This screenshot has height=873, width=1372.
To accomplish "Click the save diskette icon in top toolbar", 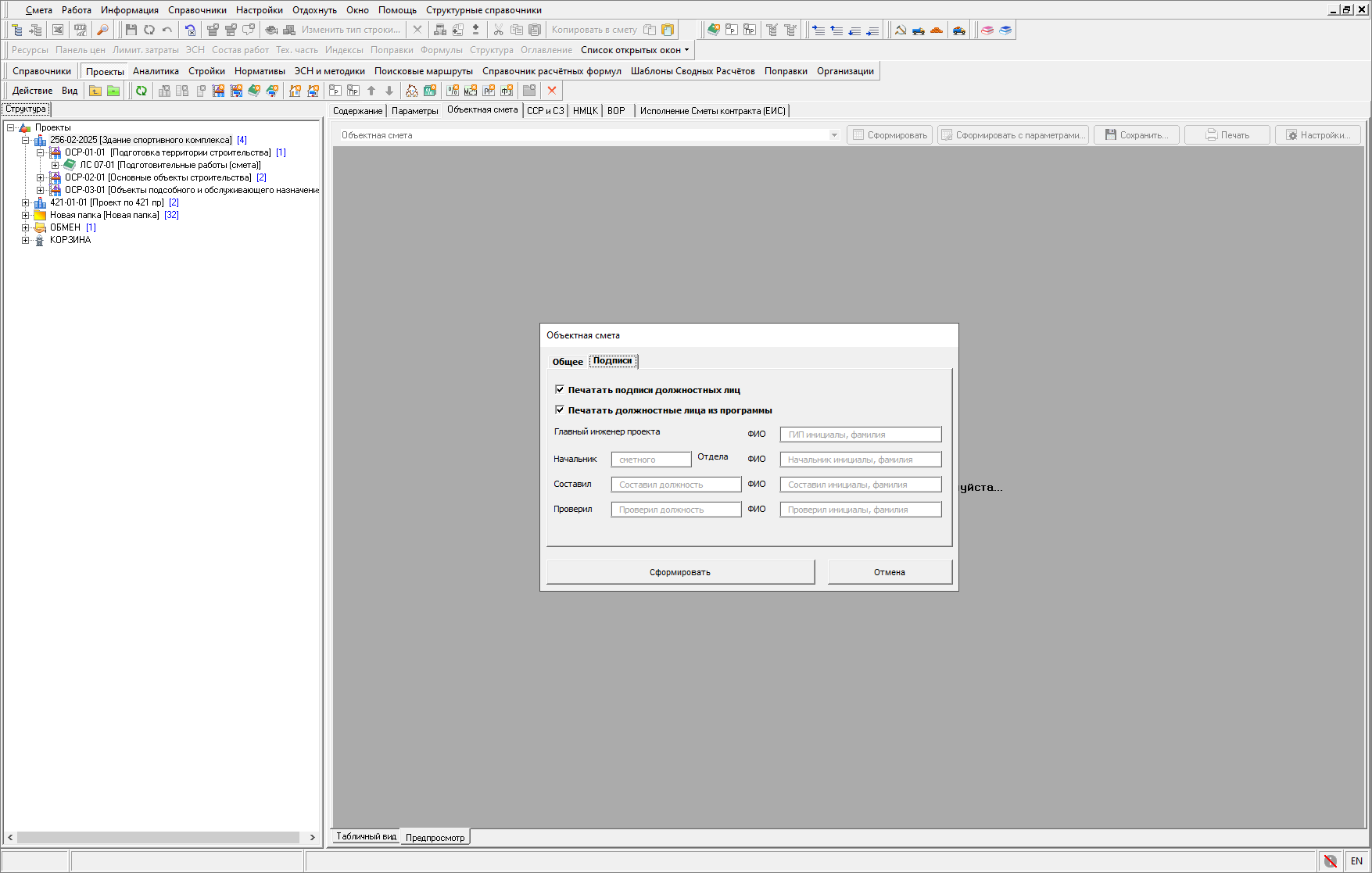I will click(x=131, y=30).
